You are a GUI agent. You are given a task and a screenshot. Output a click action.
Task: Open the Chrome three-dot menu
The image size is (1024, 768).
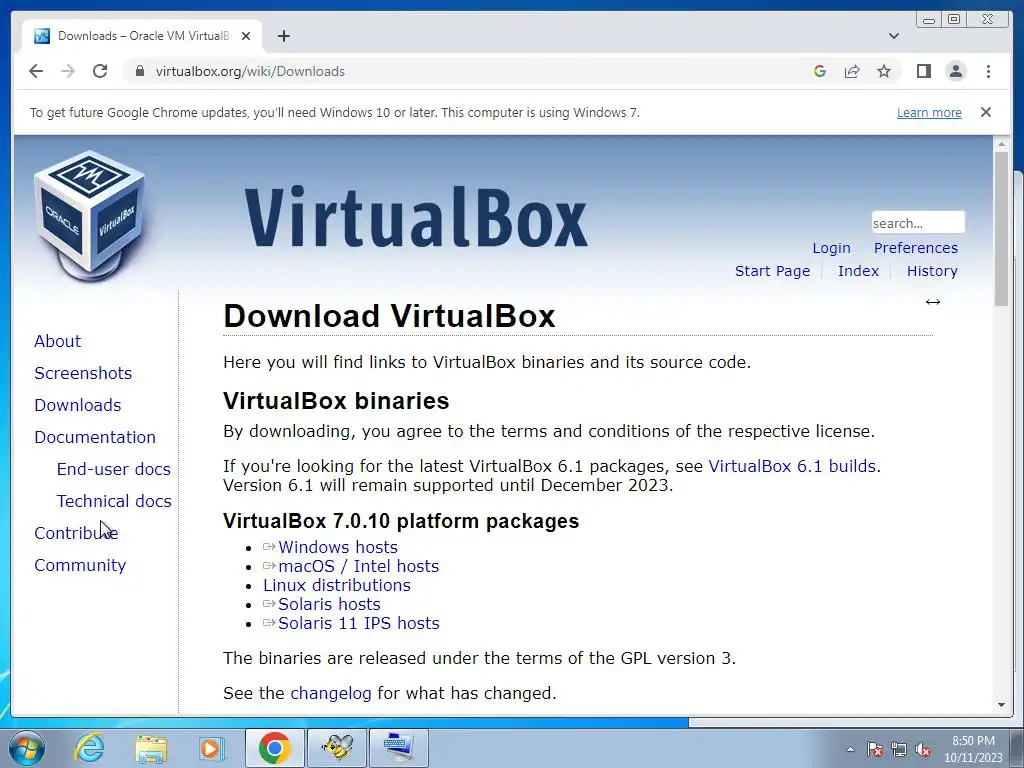[x=988, y=71]
